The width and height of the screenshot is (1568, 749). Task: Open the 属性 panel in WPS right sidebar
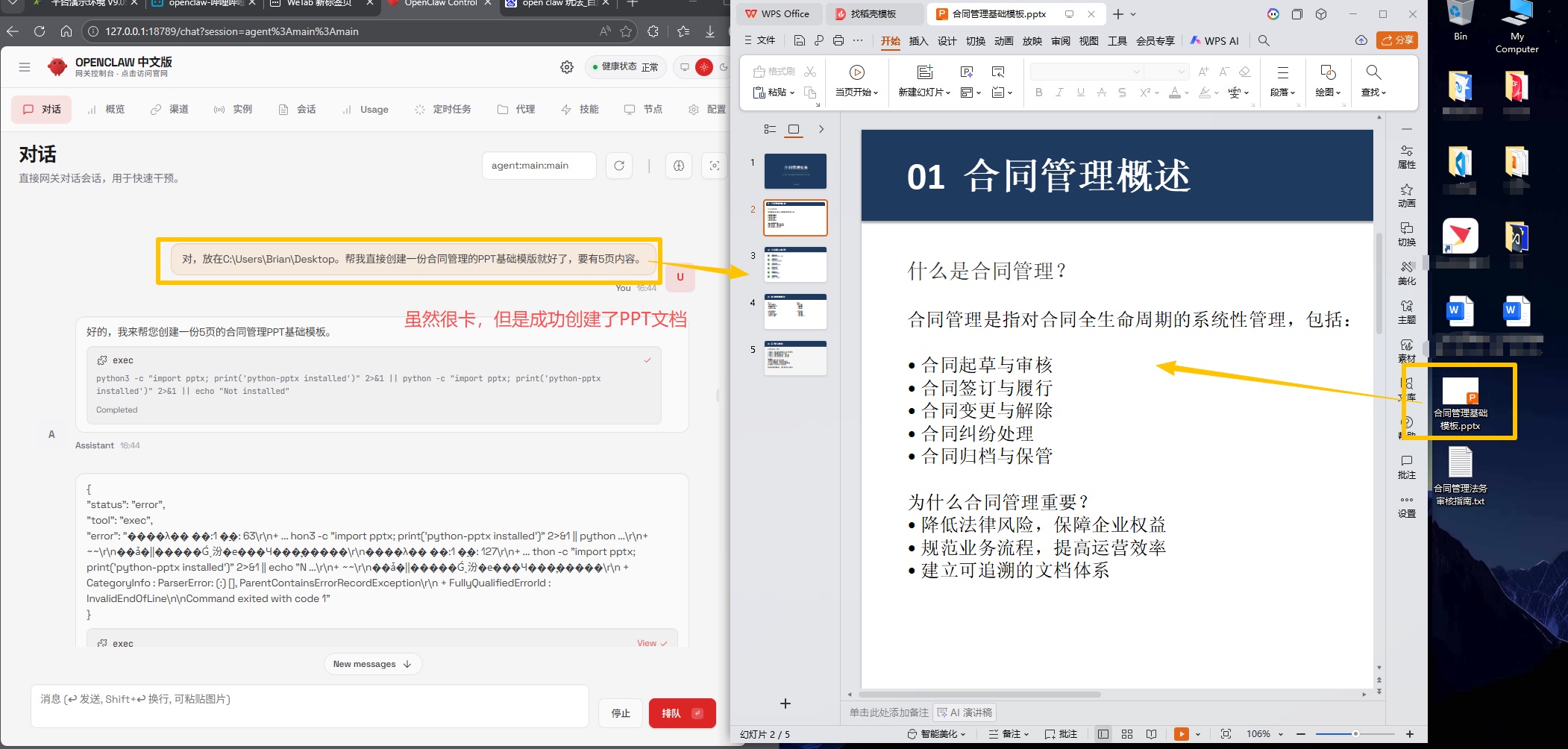[1407, 155]
